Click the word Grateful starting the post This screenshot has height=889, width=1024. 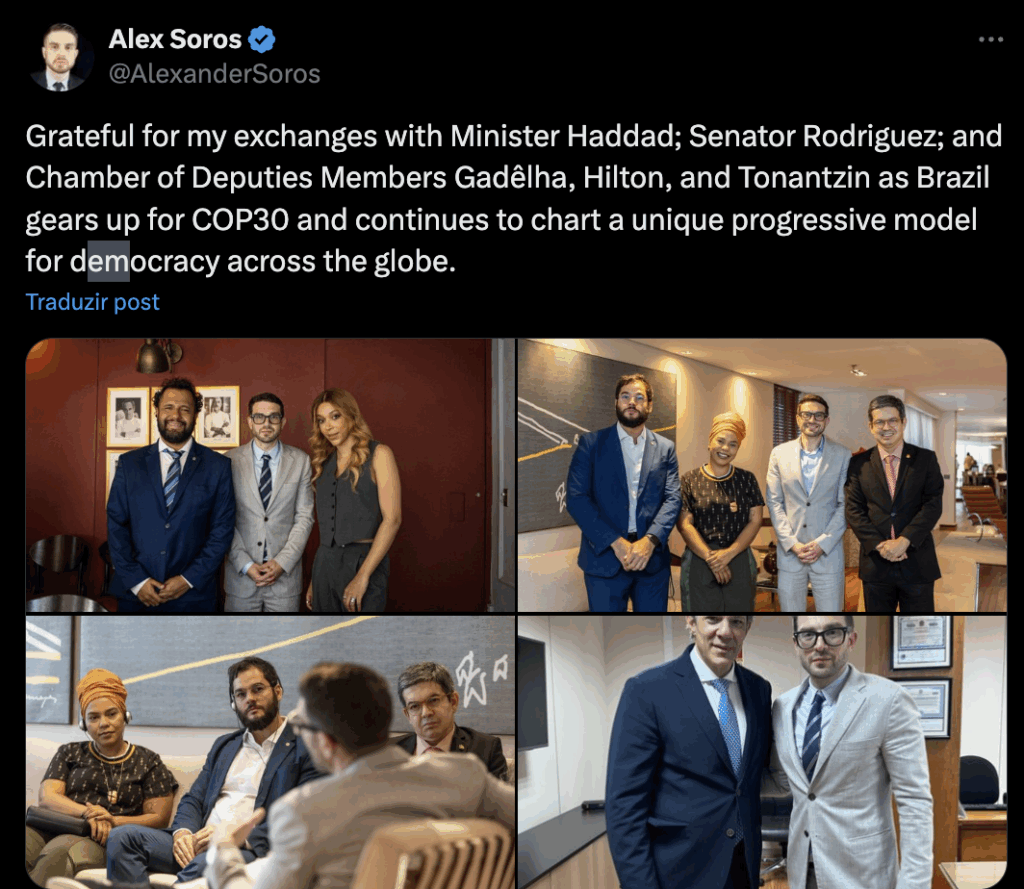point(80,137)
